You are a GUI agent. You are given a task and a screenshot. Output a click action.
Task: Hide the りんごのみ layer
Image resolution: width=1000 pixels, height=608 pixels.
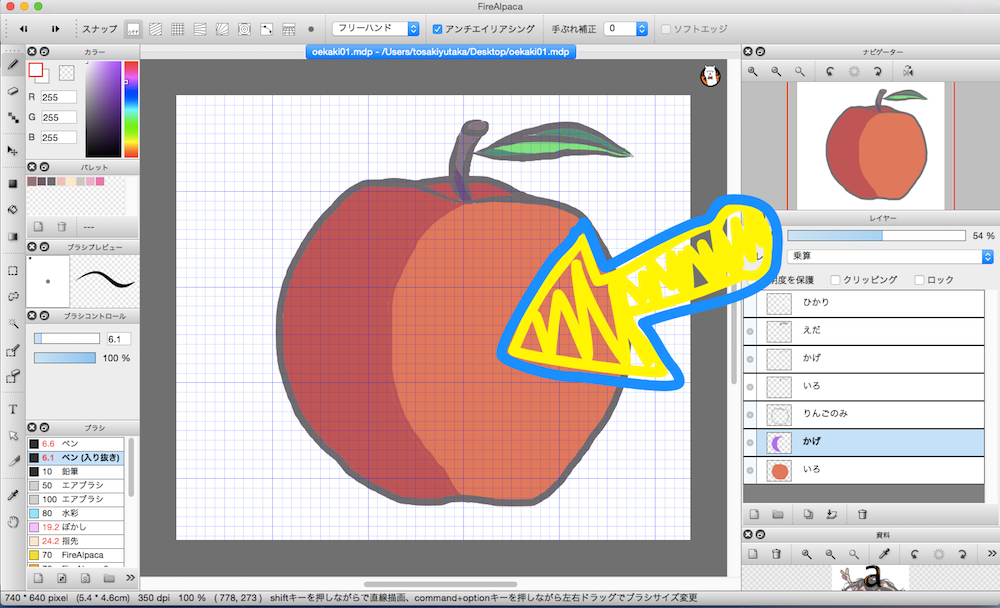750,415
